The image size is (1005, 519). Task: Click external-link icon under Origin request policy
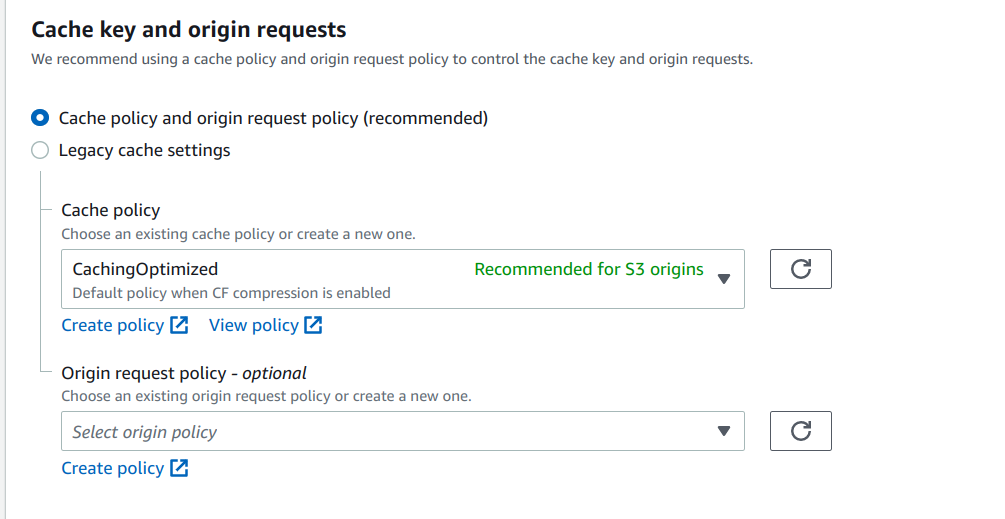179,468
